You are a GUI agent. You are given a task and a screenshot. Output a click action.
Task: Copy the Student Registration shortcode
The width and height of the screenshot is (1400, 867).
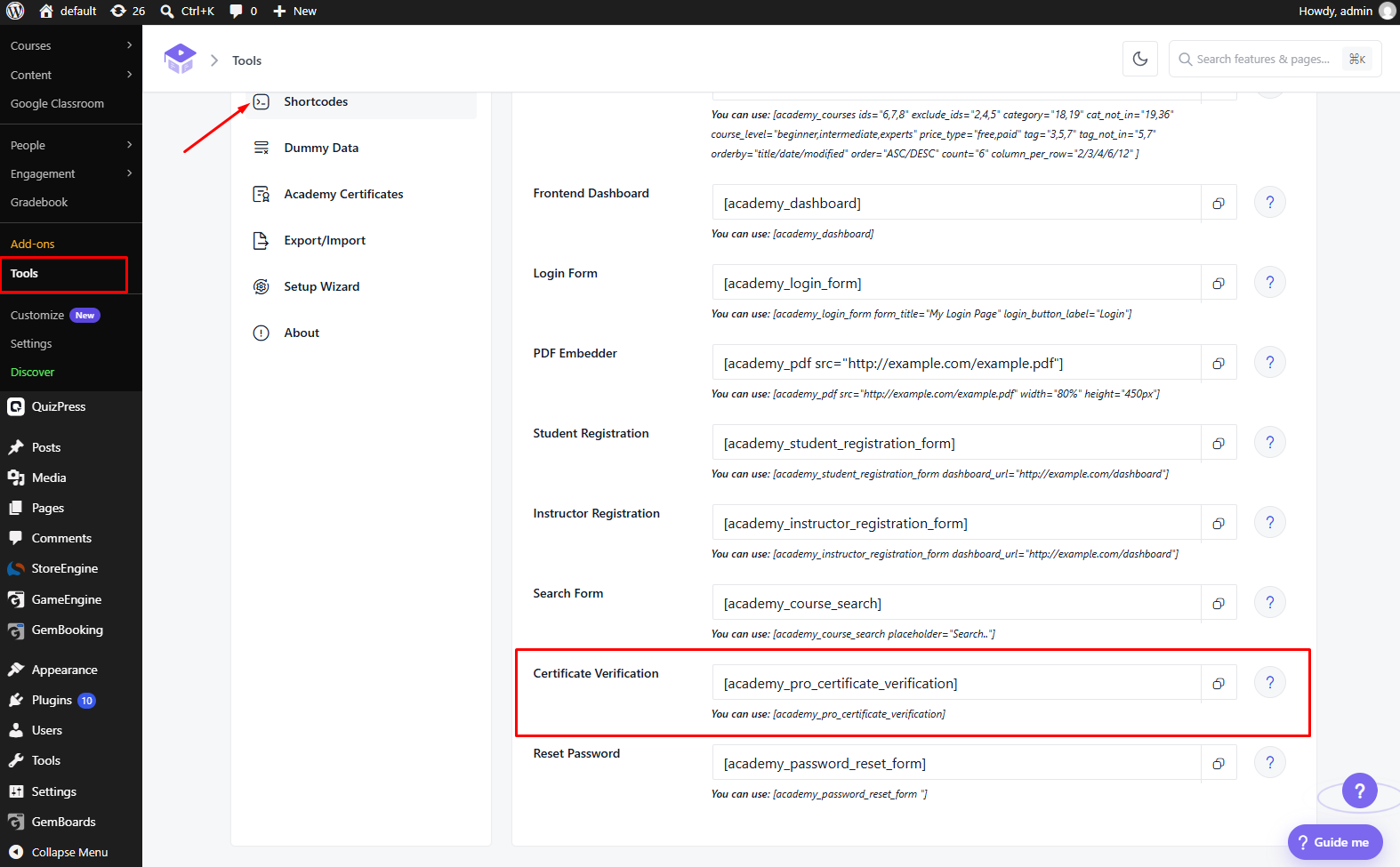[x=1219, y=443]
